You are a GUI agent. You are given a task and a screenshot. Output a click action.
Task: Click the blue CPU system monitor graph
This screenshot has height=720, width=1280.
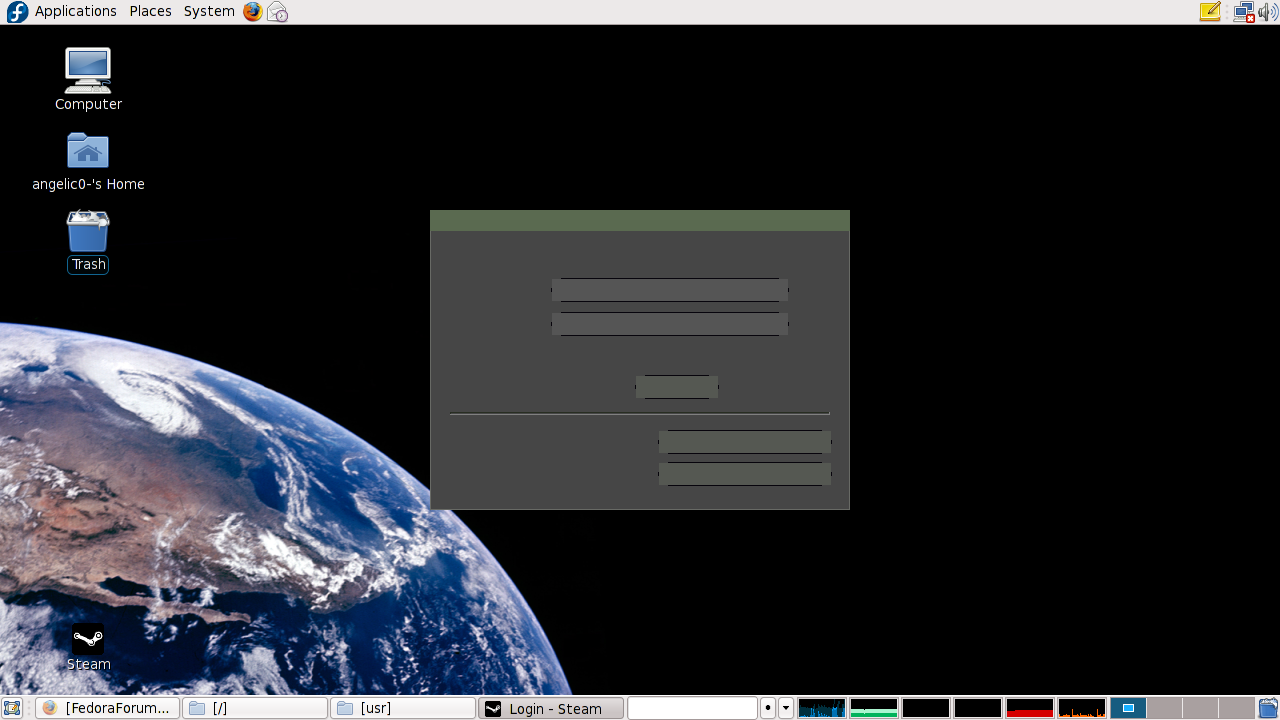[x=822, y=708]
